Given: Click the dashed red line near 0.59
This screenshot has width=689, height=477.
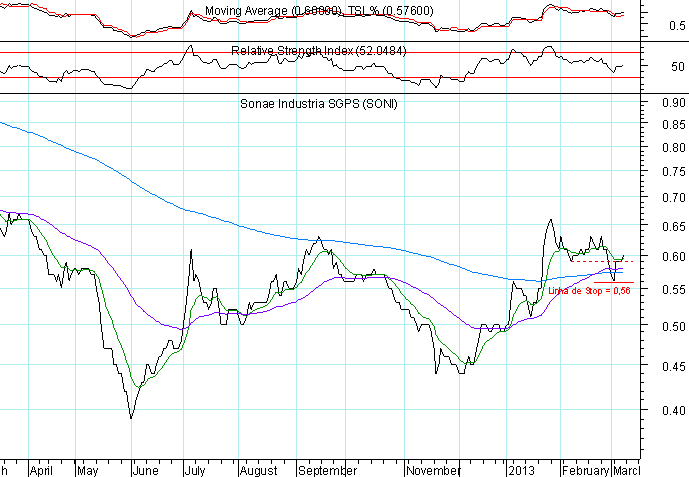Looking at the screenshot, I should pos(602,261).
